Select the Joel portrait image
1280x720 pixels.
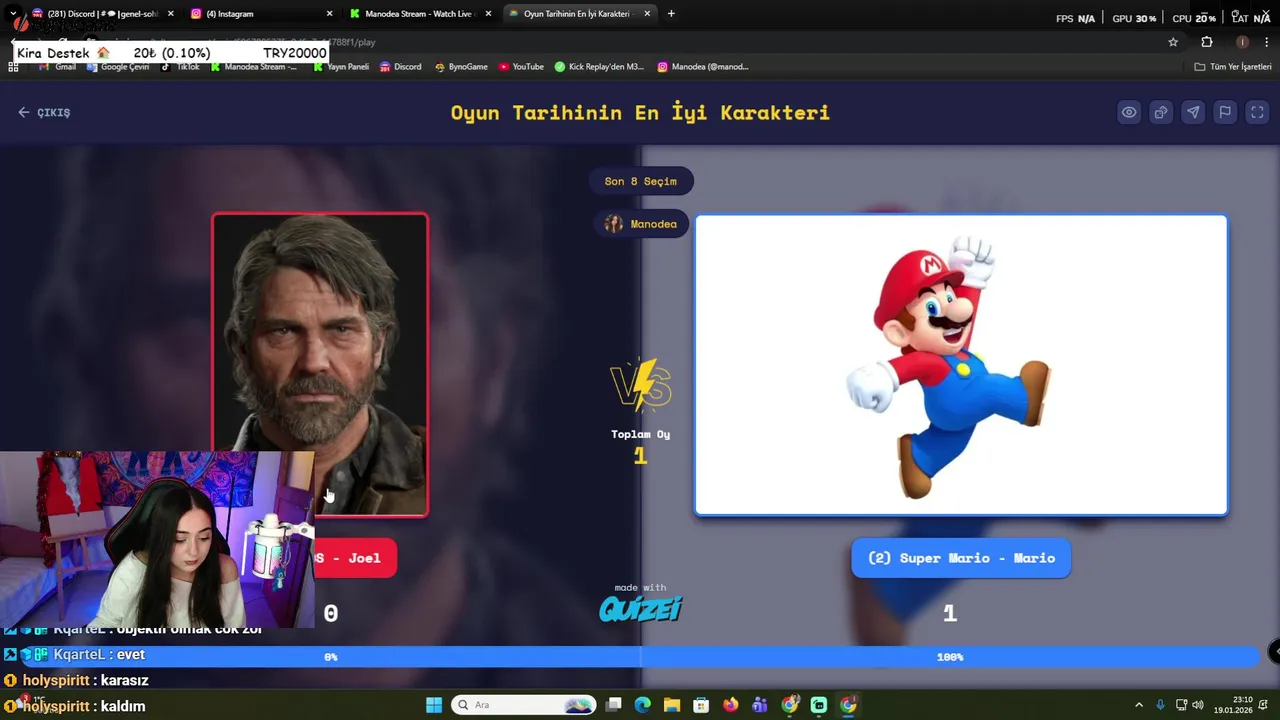point(320,365)
